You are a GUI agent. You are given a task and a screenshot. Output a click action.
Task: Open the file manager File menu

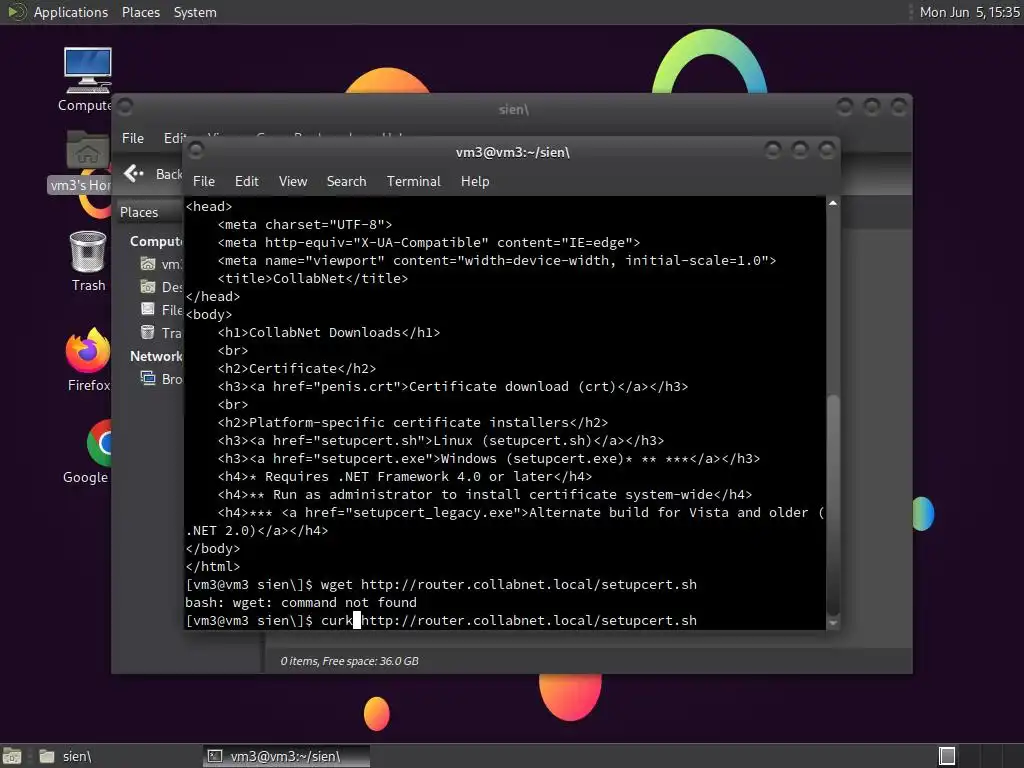[x=133, y=138]
